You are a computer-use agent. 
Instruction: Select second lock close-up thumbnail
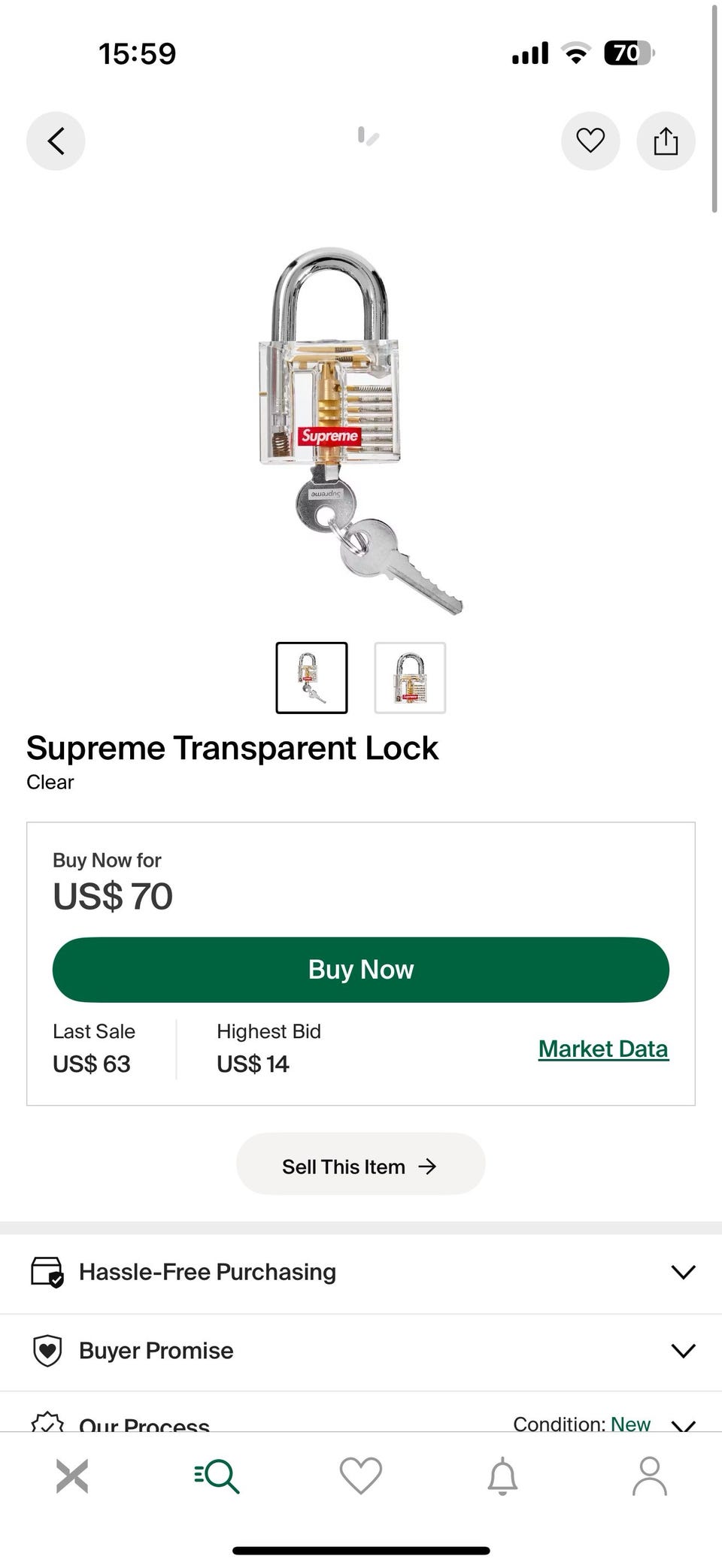coord(410,677)
